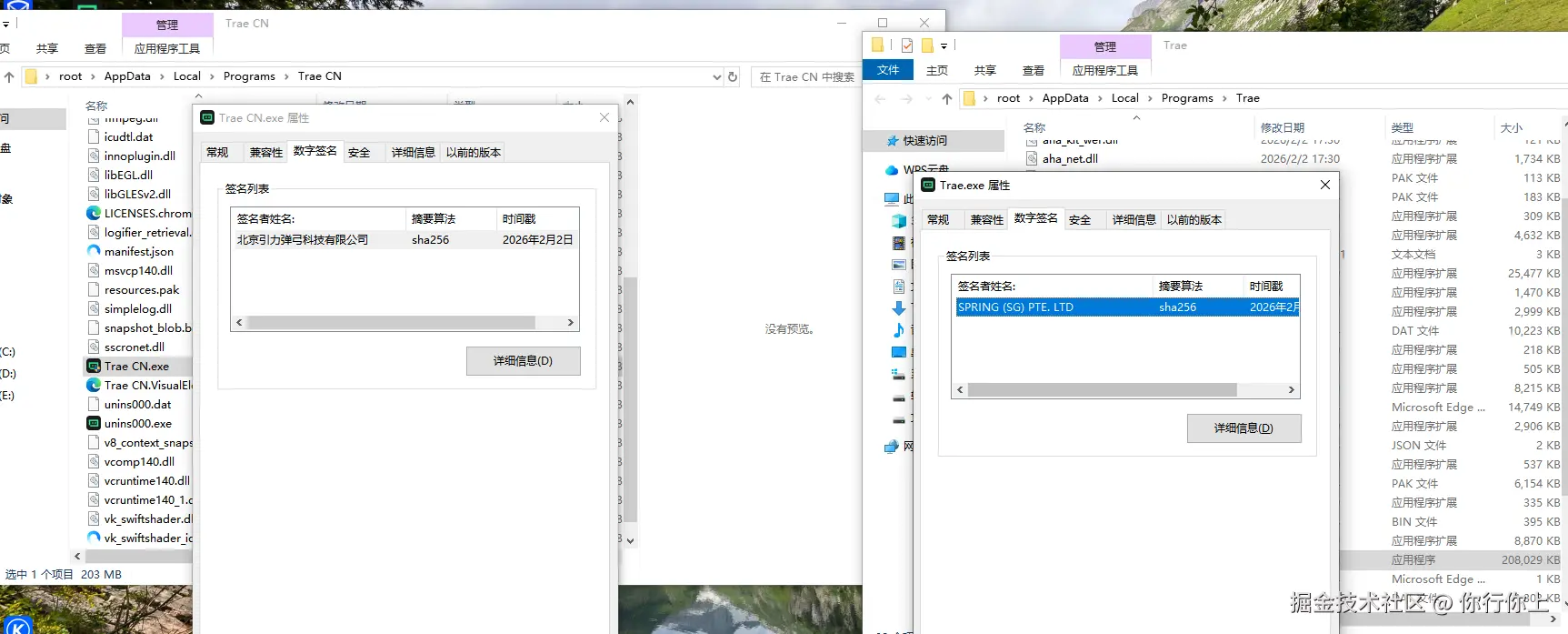Sort by 修改日期 column in Trae window

pos(1283,127)
